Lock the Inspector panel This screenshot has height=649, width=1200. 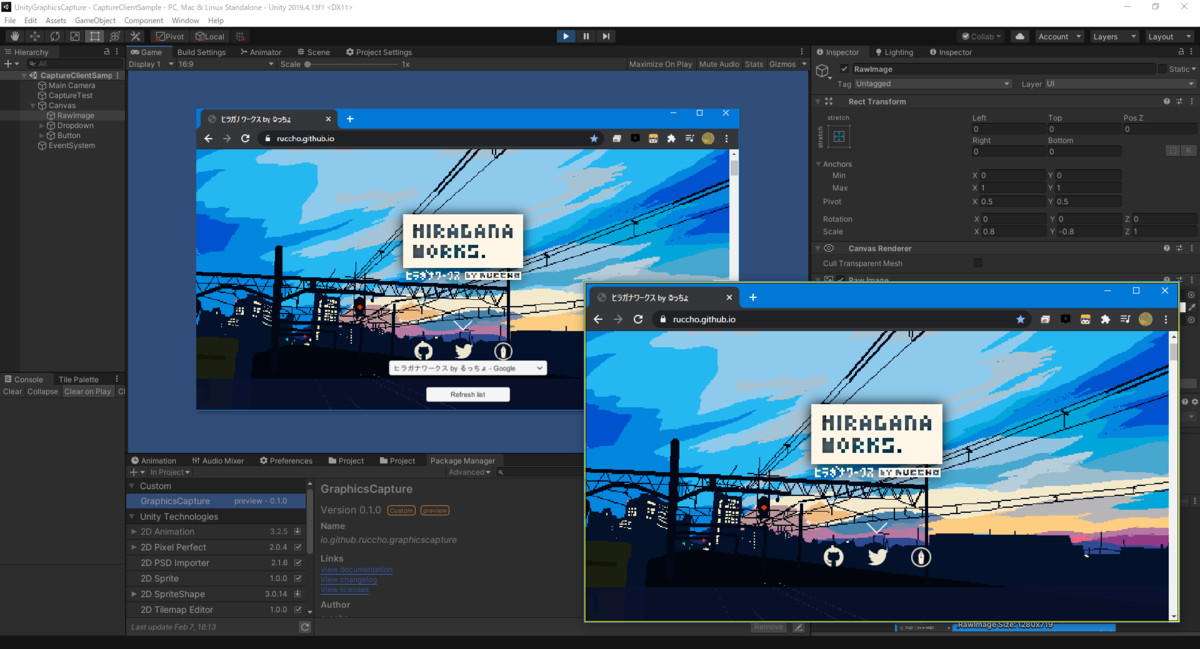tap(1182, 52)
